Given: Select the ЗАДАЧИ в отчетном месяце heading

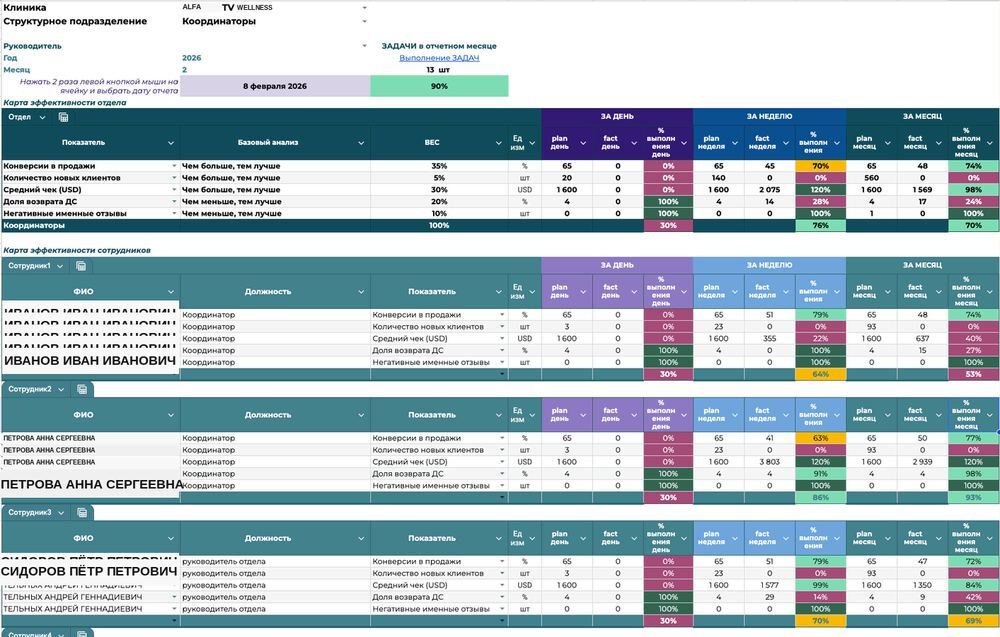Looking at the screenshot, I should click(439, 46).
